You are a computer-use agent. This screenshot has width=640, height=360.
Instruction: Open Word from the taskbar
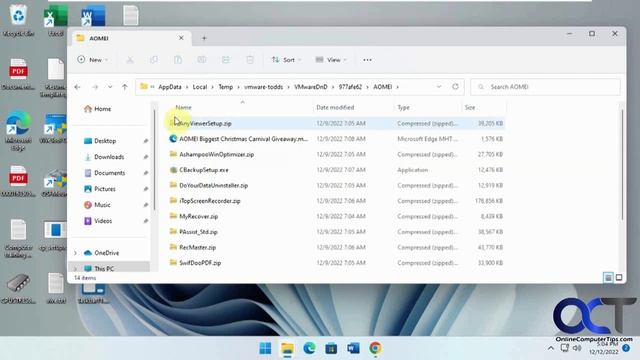pyautogui.click(x=353, y=348)
